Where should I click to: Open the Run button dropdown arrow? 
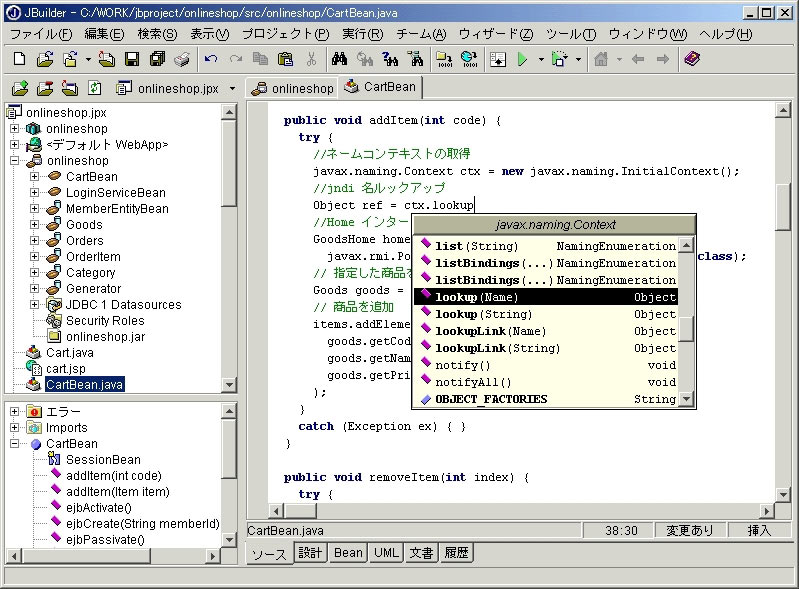(540, 59)
